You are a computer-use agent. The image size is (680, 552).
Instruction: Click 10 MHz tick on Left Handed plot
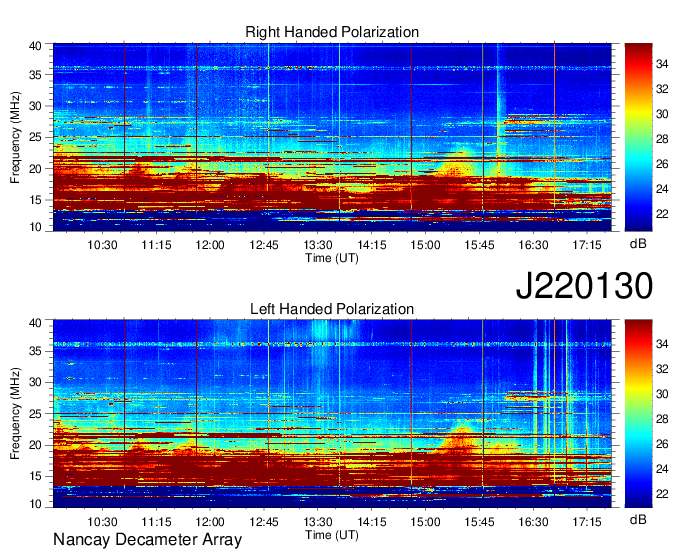(35, 504)
